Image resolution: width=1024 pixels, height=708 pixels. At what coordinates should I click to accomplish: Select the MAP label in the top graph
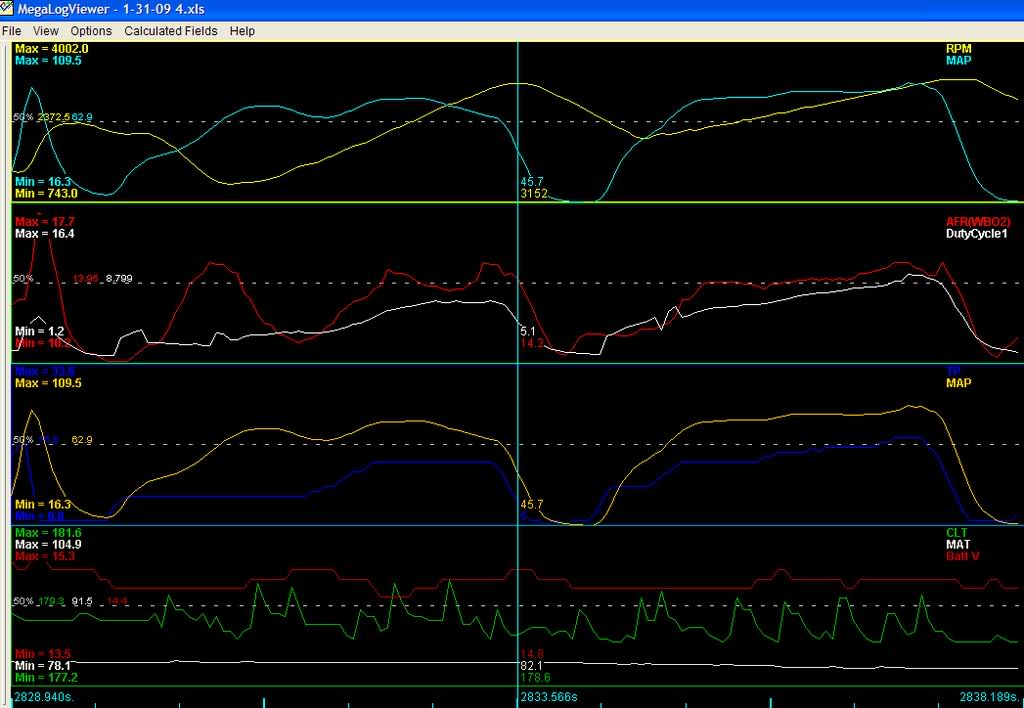click(959, 60)
